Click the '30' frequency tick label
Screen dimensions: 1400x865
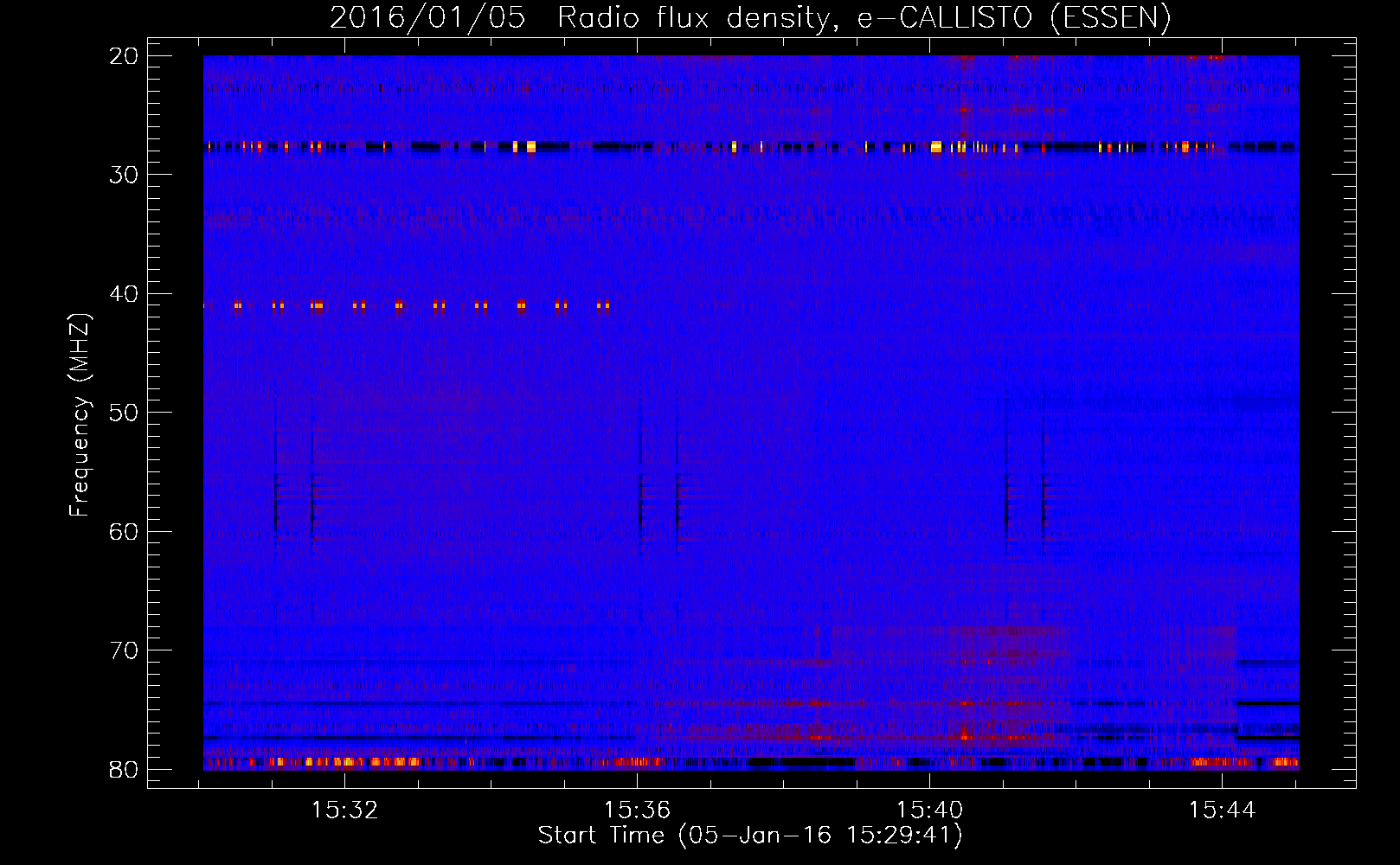point(125,175)
